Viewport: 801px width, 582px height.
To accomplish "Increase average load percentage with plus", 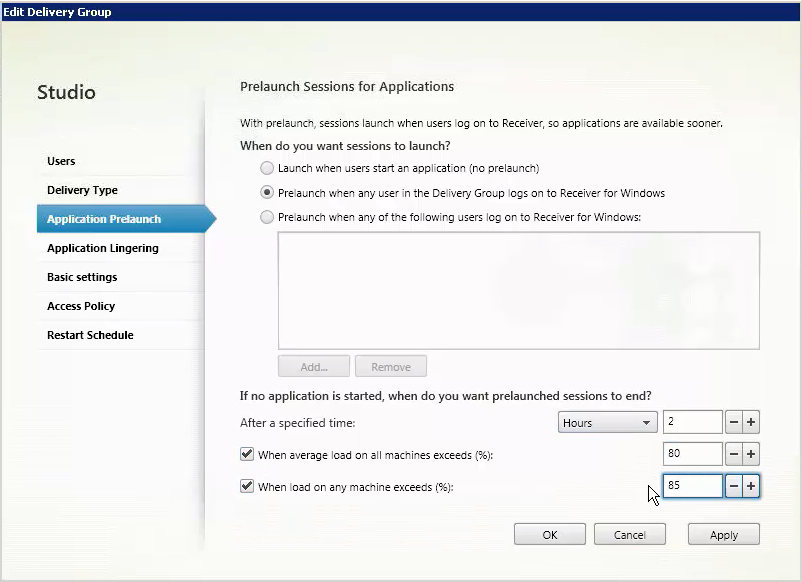I will [x=751, y=454].
